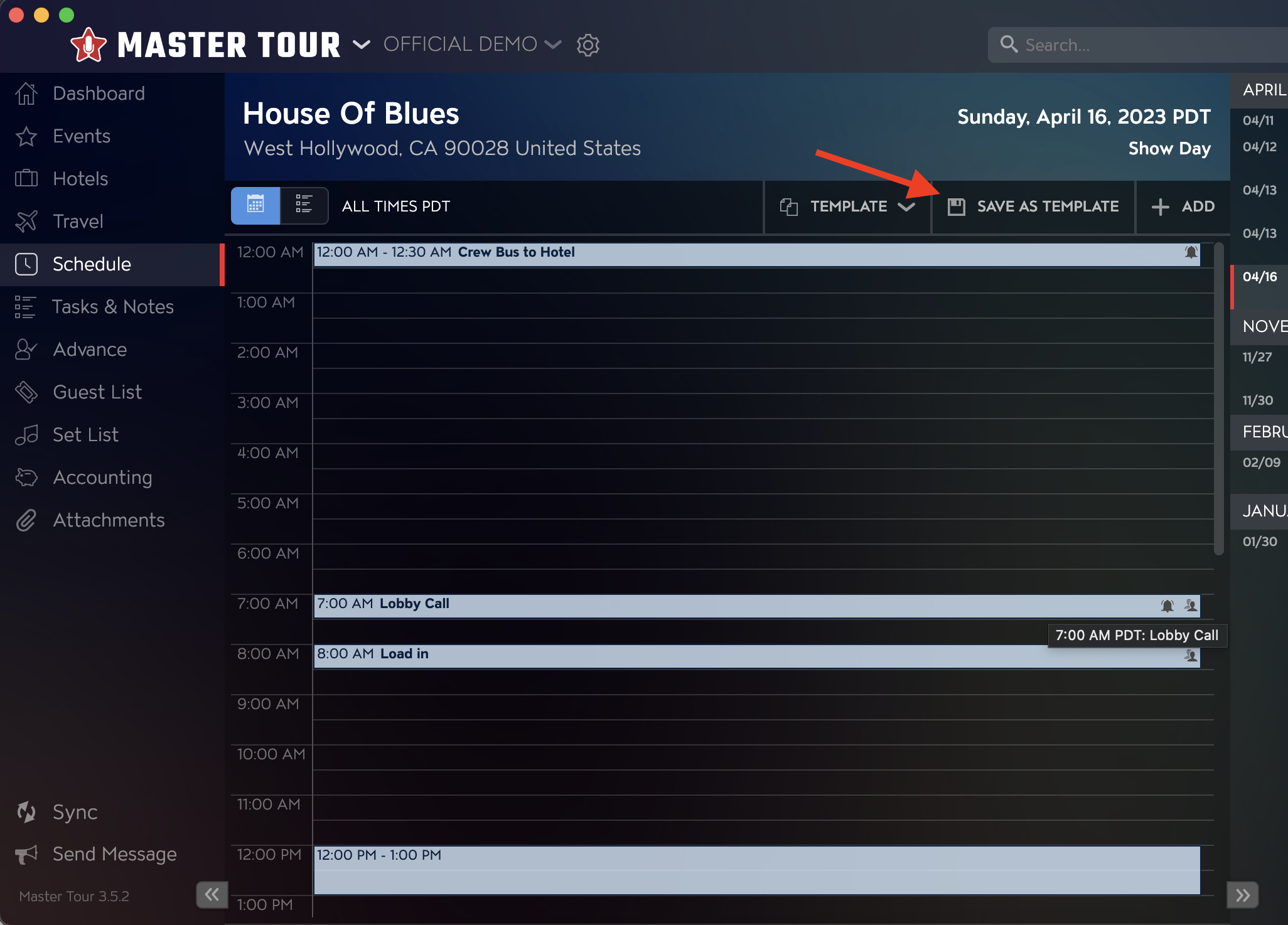Click person icon on Load in row
Screen dimensions: 1288x925
(1191, 656)
